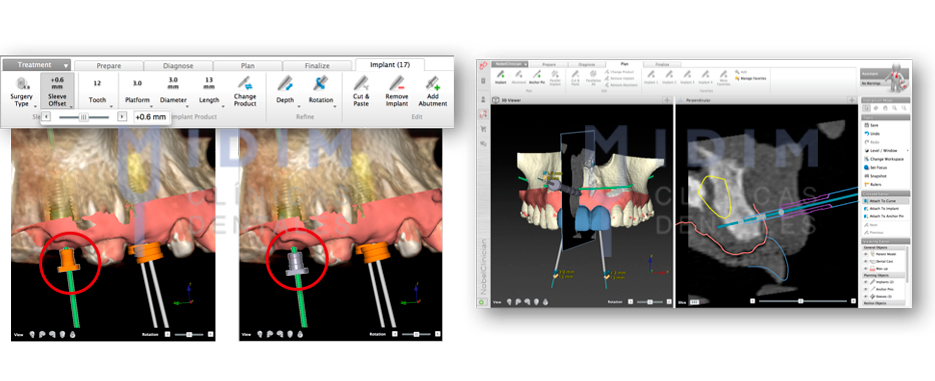The height and width of the screenshot is (381, 935).
Task: Click Remove Implant in the Implant (17) ribbon
Action: [397, 91]
